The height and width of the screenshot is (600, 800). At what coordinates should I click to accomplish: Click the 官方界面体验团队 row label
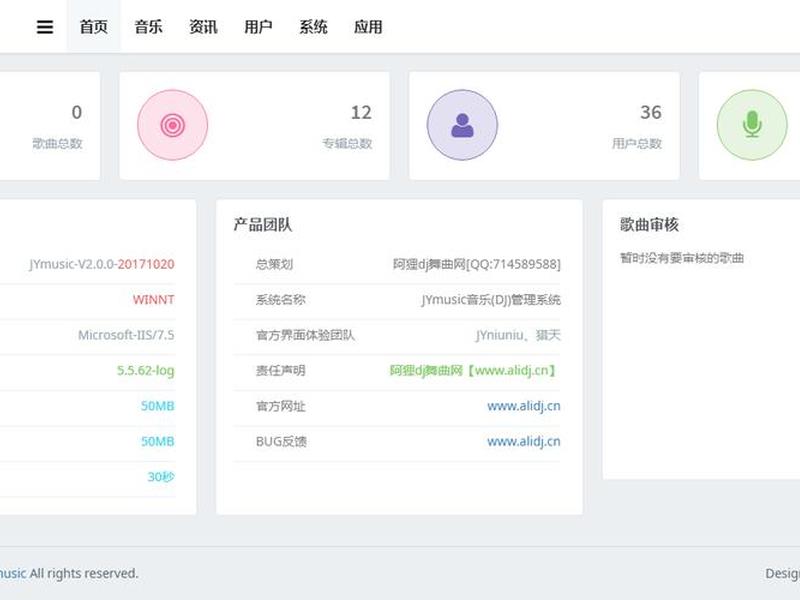[x=305, y=335]
